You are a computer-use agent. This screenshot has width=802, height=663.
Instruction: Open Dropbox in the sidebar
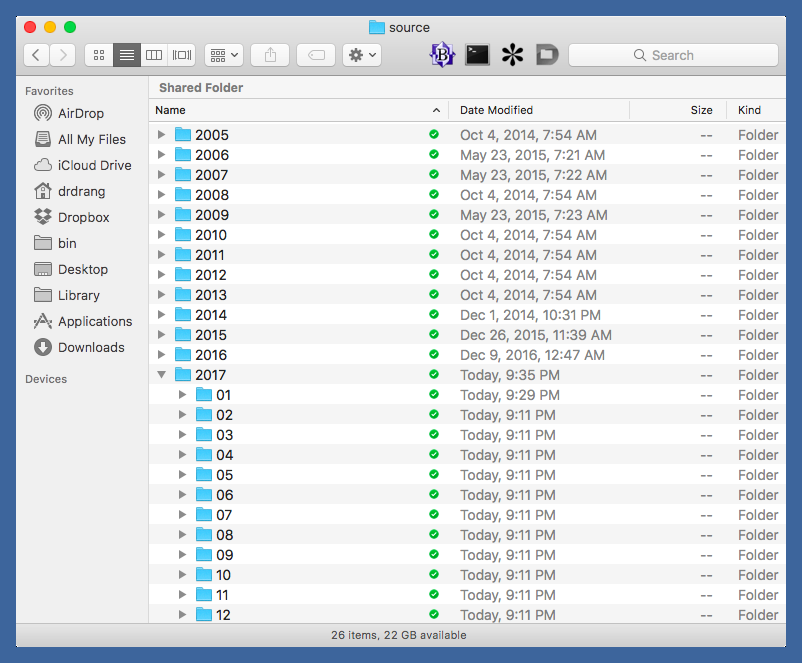point(83,217)
